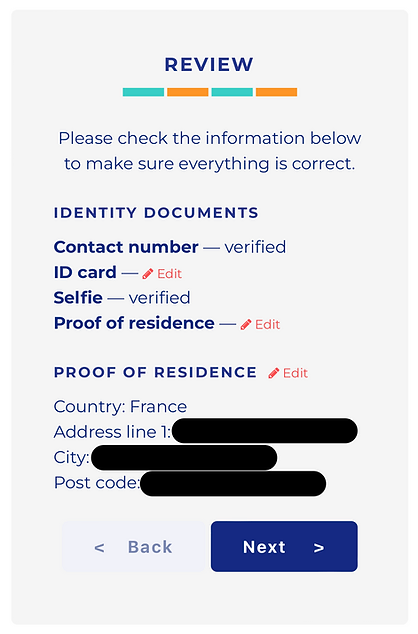Image resolution: width=418 pixels, height=634 pixels.
Task: Click the Contact number verified row
Action: pyautogui.click(x=170, y=247)
